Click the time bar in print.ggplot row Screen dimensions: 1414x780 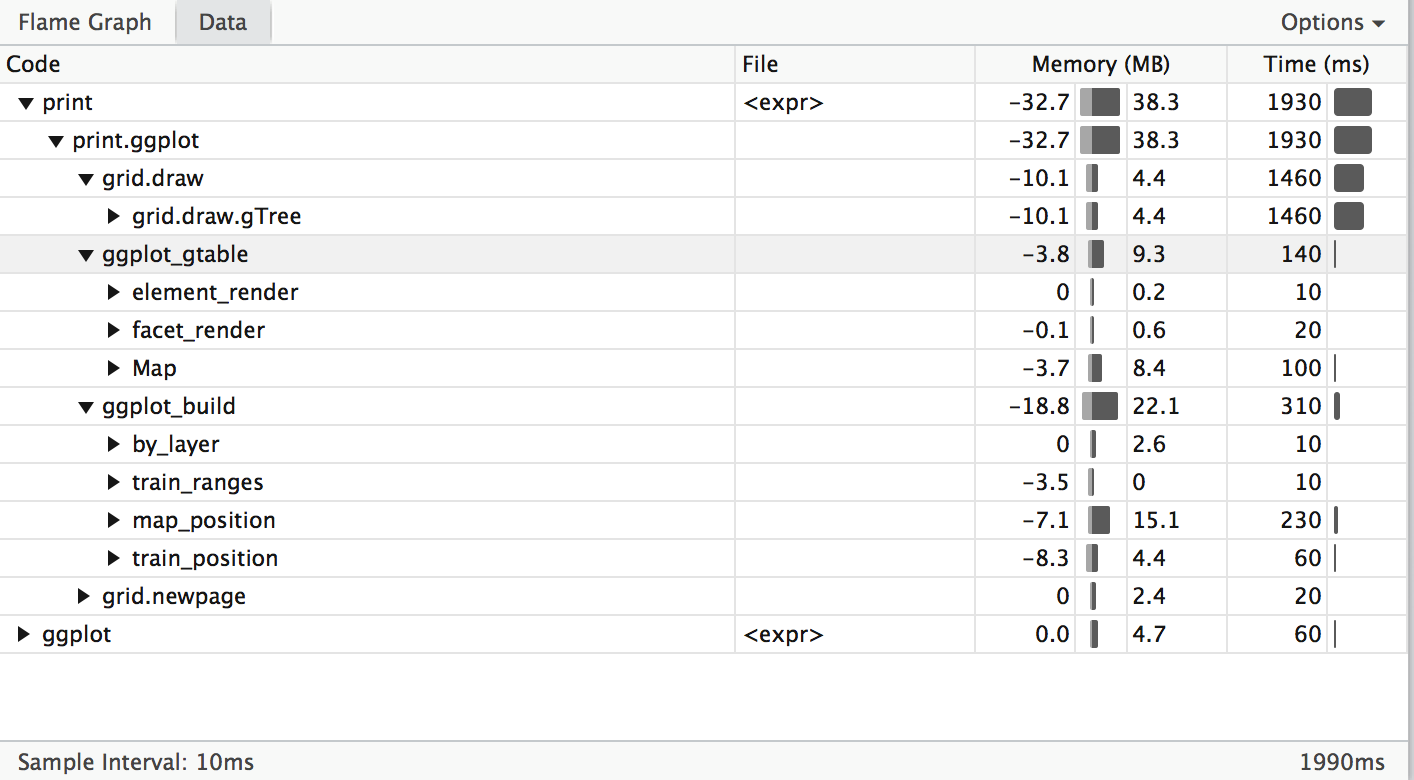coord(1353,140)
